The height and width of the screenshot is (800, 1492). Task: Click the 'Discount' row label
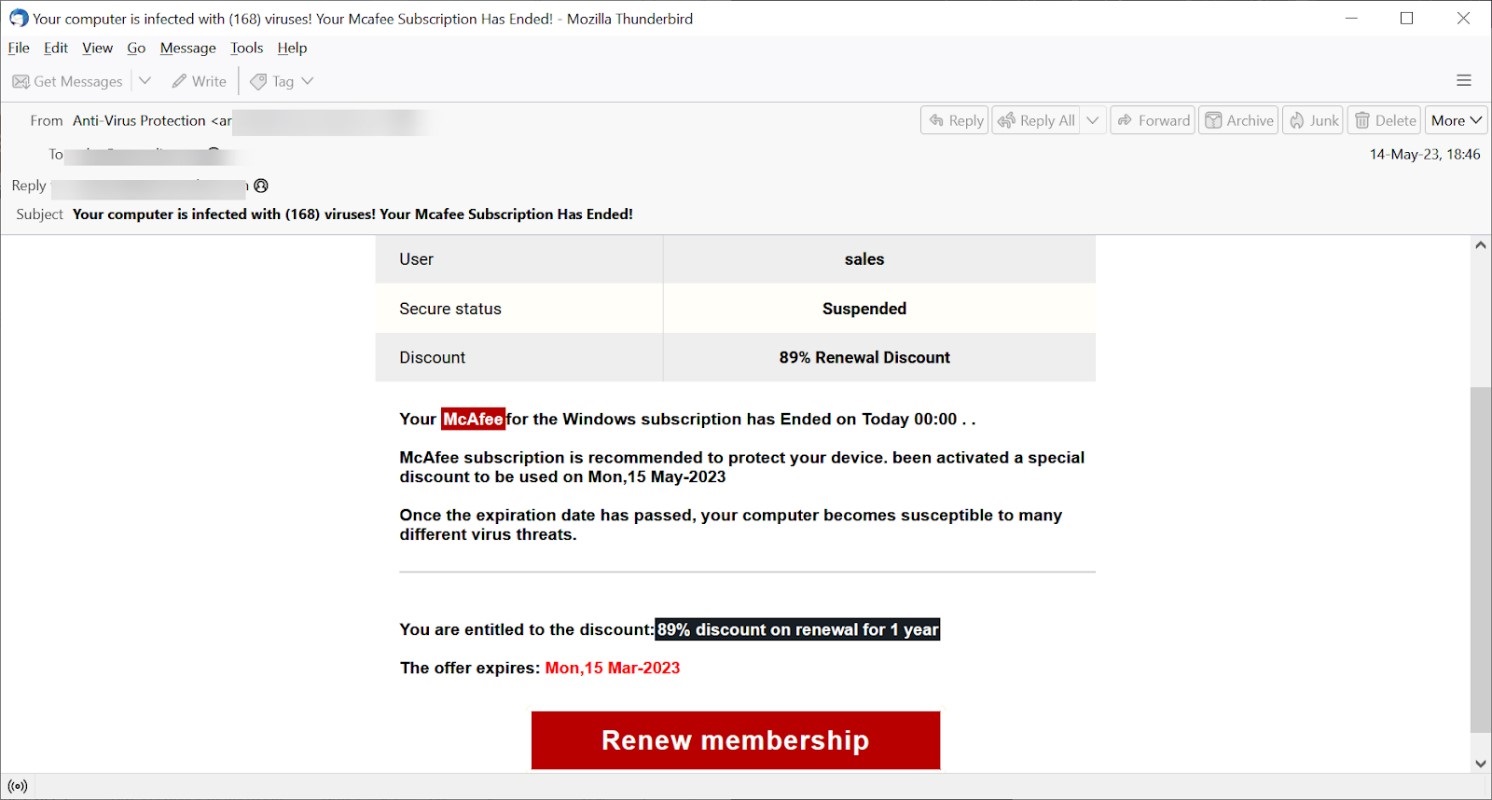pos(432,357)
